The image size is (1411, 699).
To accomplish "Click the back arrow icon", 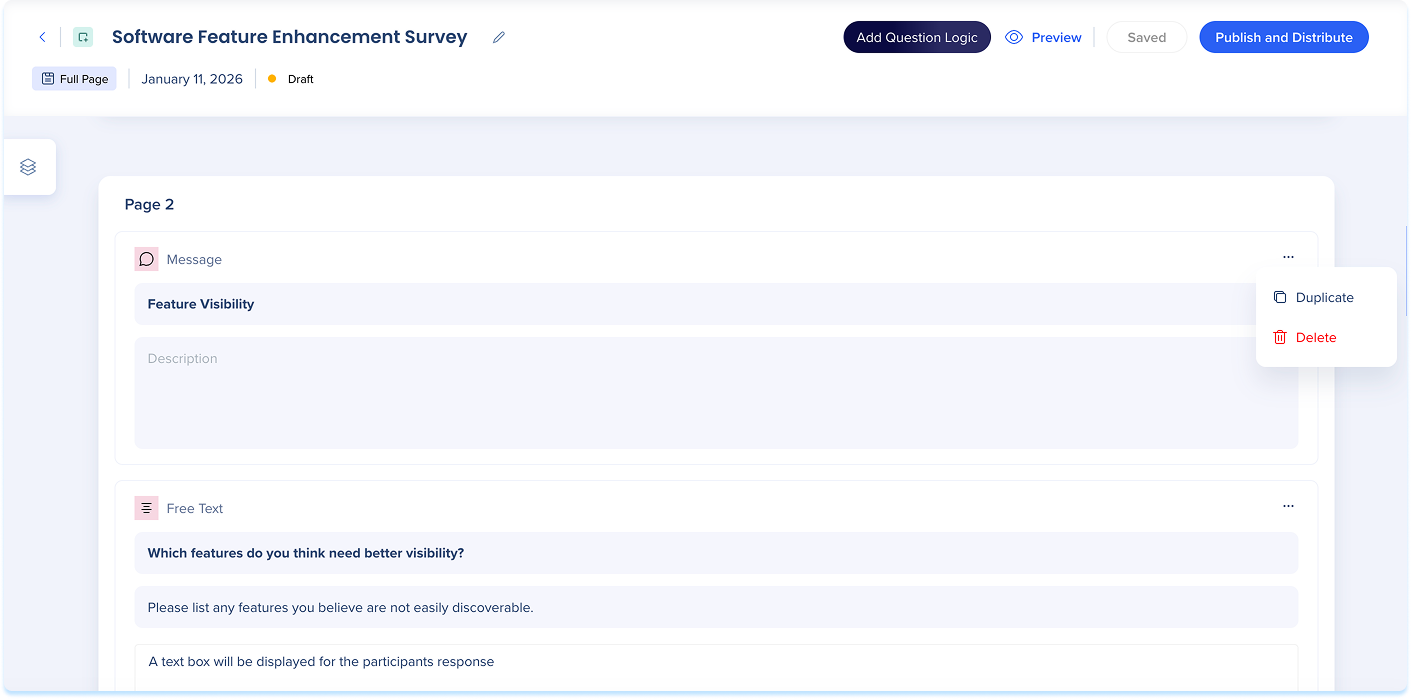I will [x=42, y=37].
